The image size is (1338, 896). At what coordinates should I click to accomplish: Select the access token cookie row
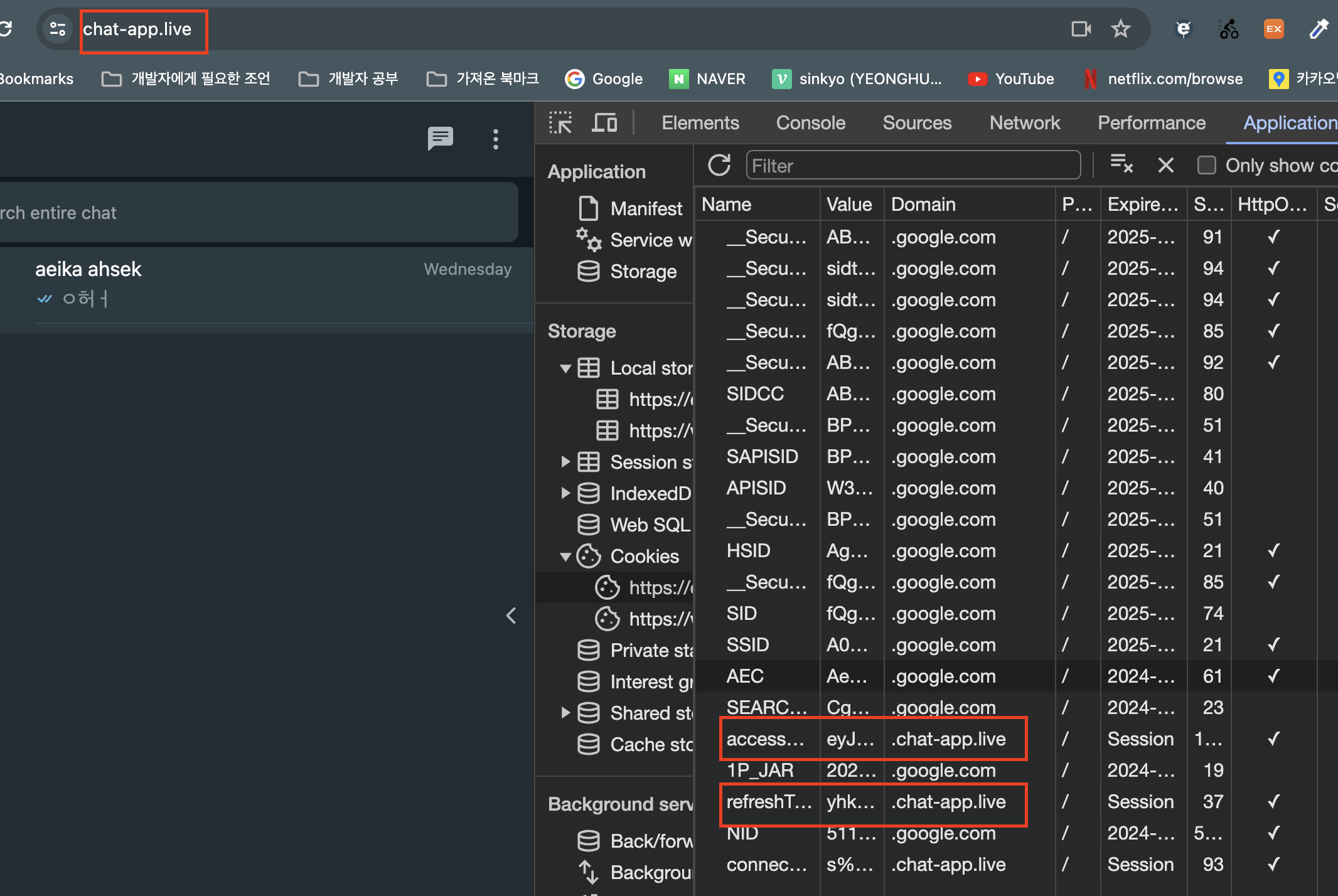(1017, 739)
